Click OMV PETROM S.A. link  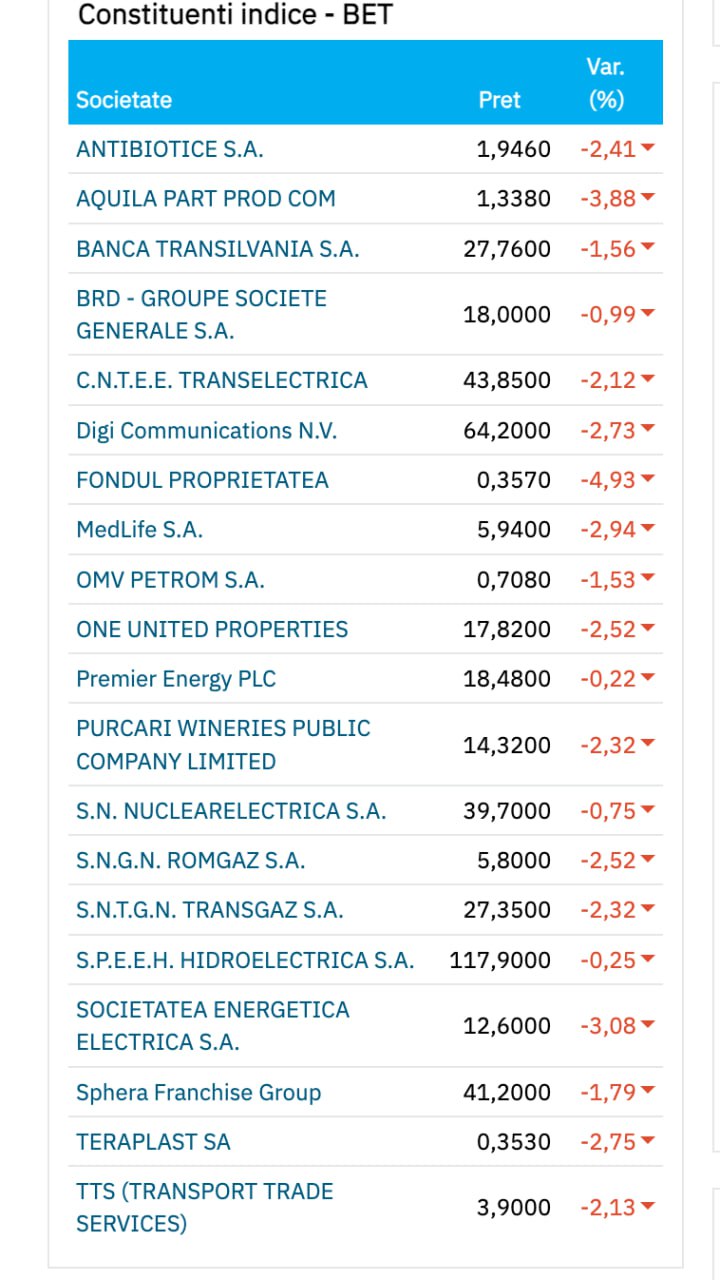(x=170, y=580)
